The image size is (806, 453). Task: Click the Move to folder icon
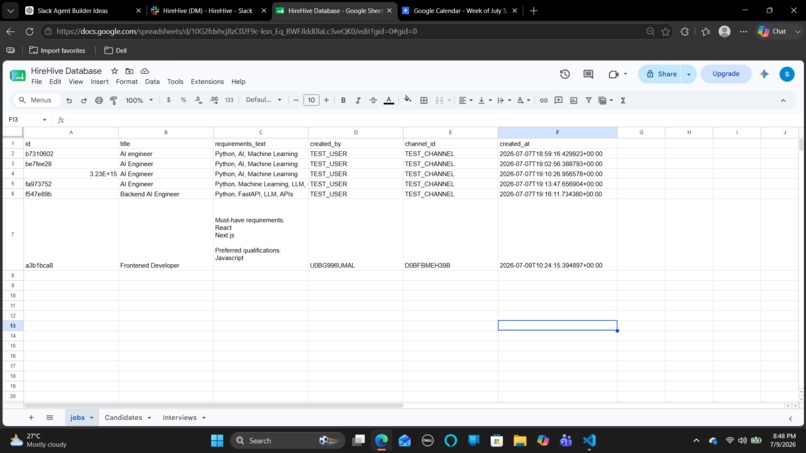(130, 71)
